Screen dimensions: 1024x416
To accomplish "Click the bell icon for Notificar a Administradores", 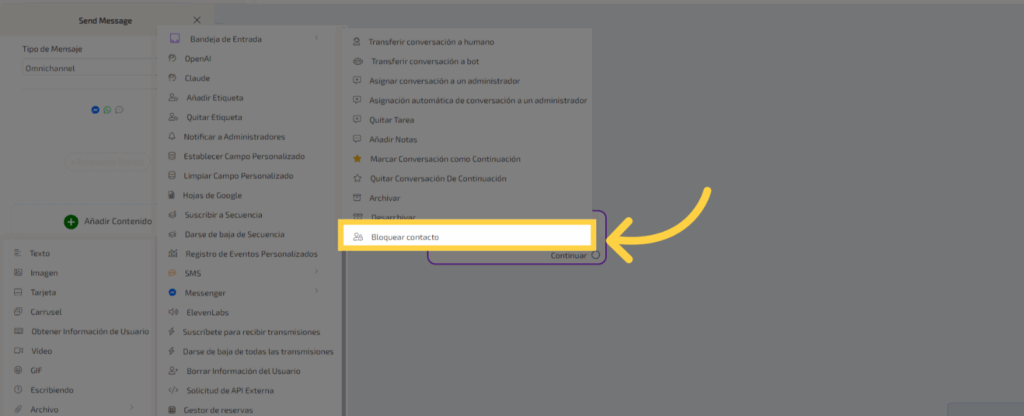I will pyautogui.click(x=173, y=136).
